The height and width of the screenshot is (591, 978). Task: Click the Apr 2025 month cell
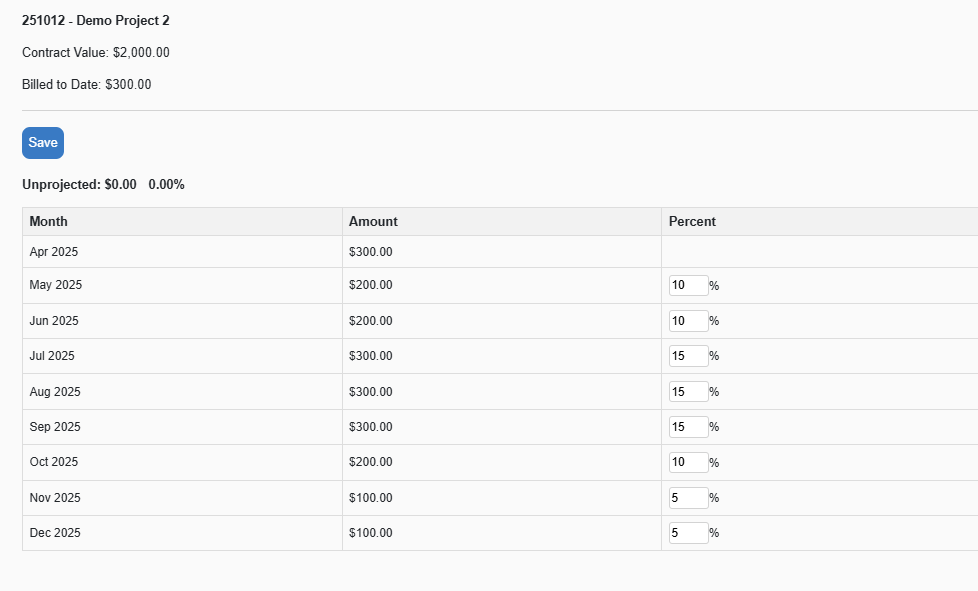(x=54, y=252)
